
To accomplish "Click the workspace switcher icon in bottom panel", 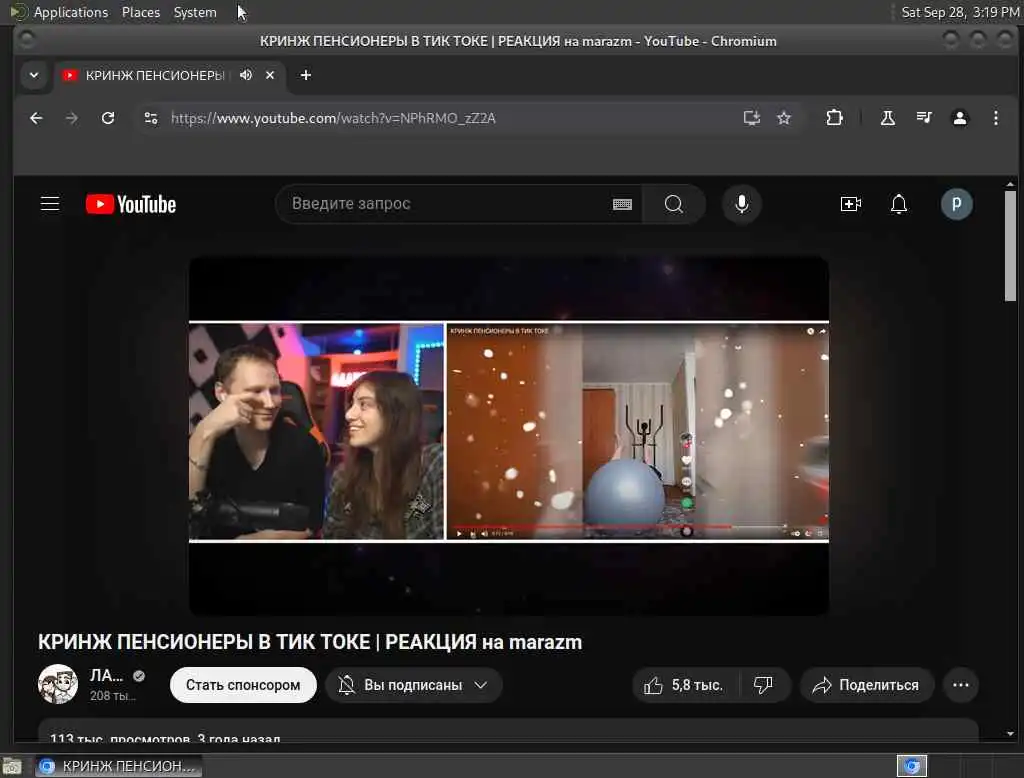I will click(x=912, y=766).
